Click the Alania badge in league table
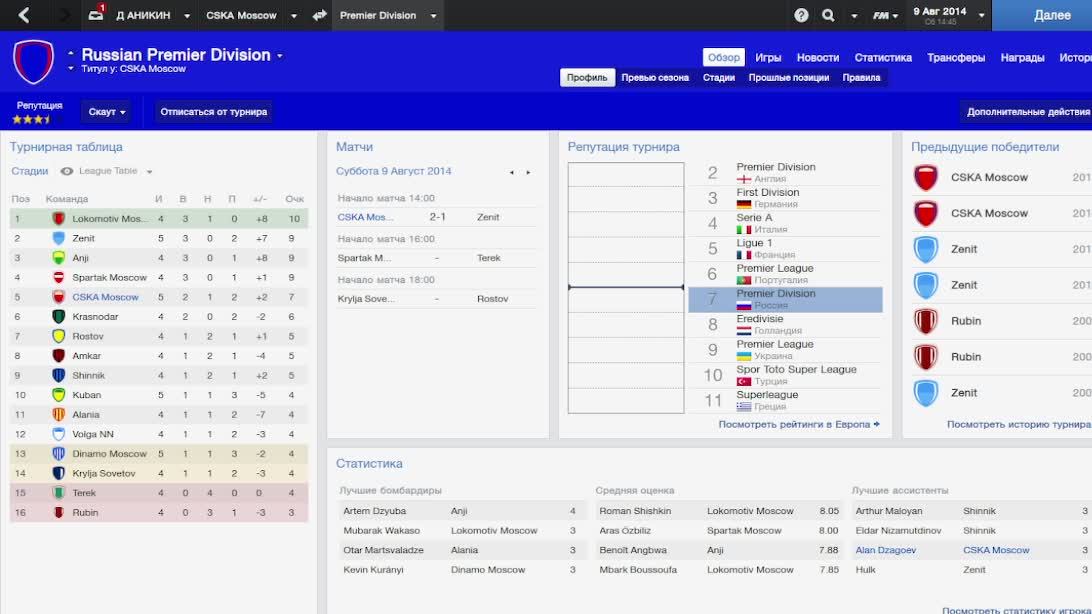The image size is (1092, 614). coord(58,414)
